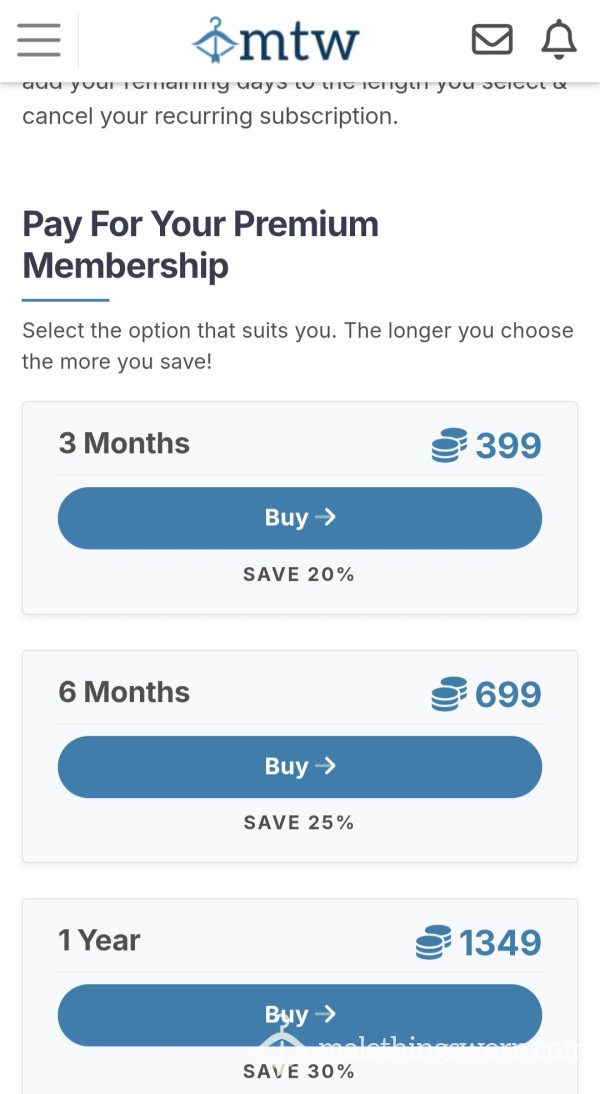Buy the 1 Year premium membership

coord(300,1014)
